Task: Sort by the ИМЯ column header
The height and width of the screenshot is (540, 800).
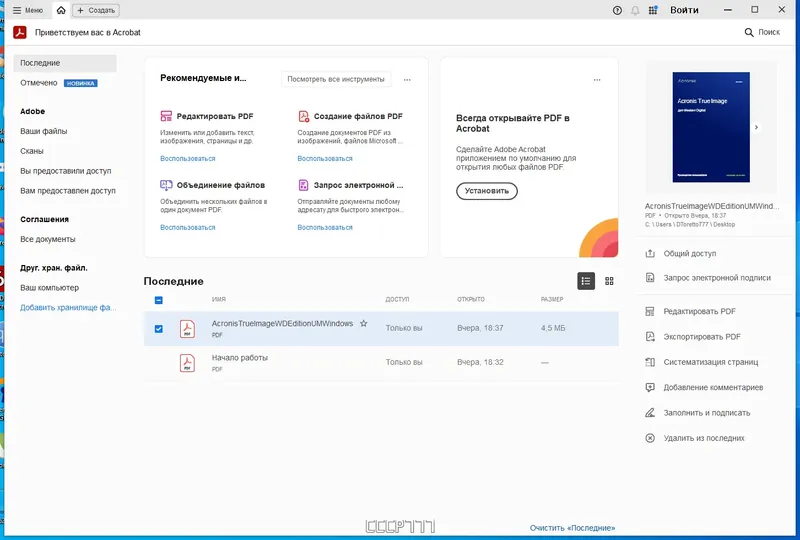Action: 219,300
